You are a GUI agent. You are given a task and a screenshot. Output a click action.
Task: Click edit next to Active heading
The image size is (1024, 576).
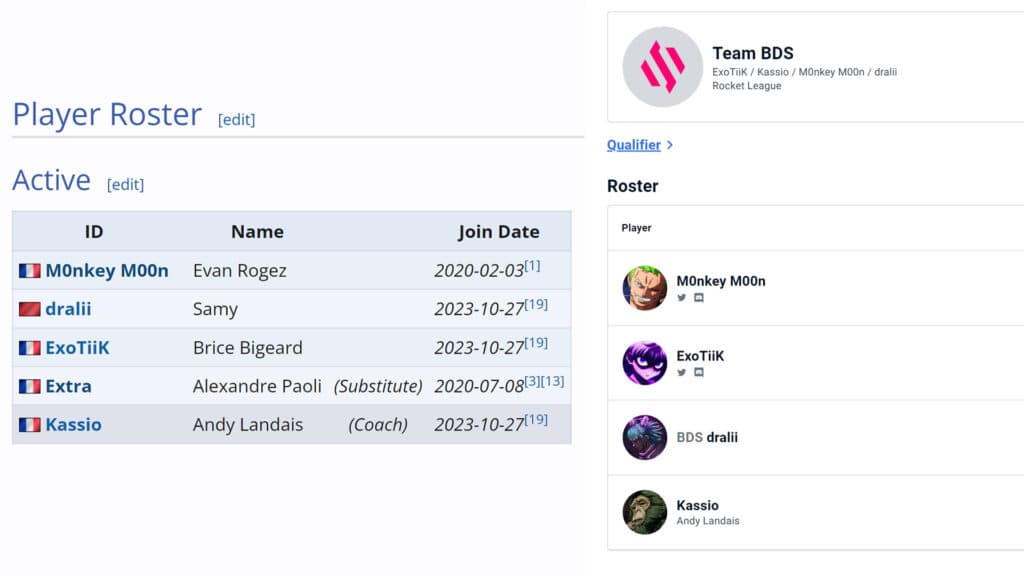(x=124, y=184)
